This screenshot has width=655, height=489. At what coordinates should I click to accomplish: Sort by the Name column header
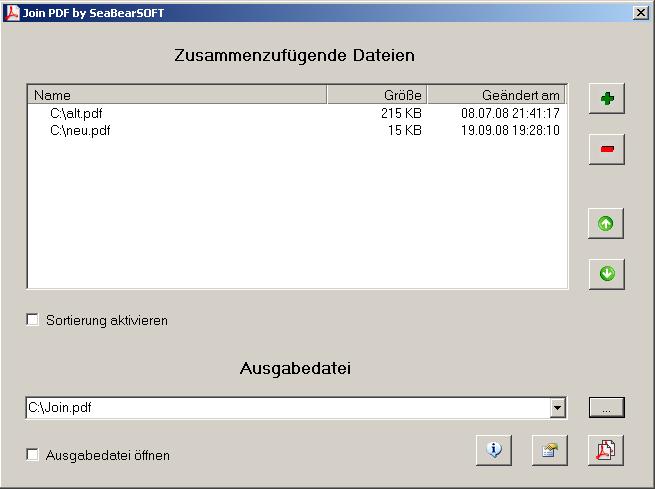(x=177, y=95)
